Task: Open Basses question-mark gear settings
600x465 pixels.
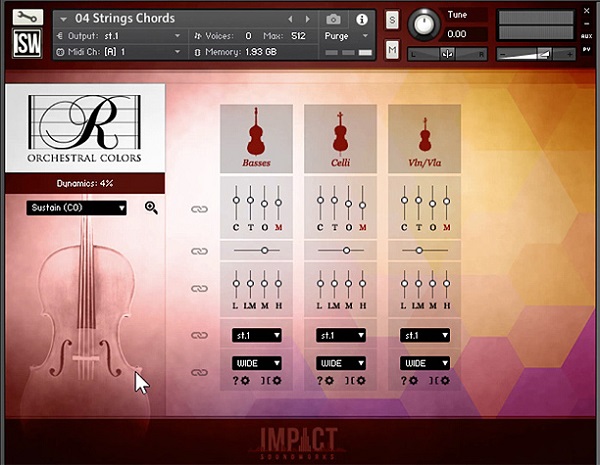Action: click(241, 380)
